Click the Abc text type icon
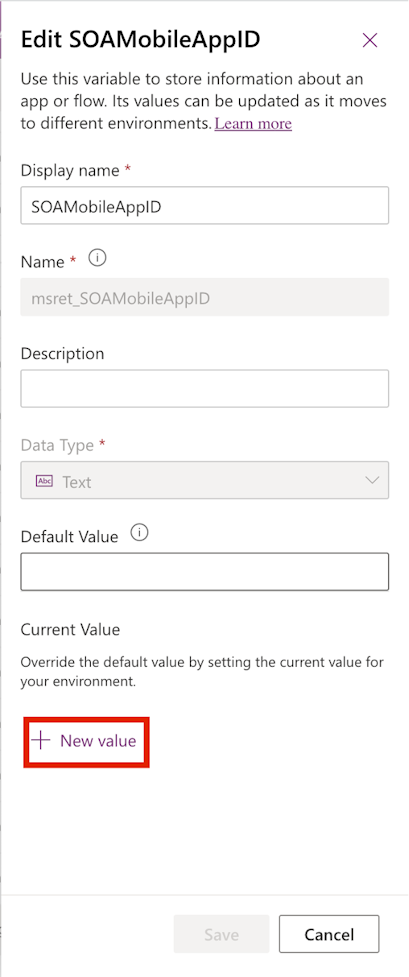 [44, 481]
